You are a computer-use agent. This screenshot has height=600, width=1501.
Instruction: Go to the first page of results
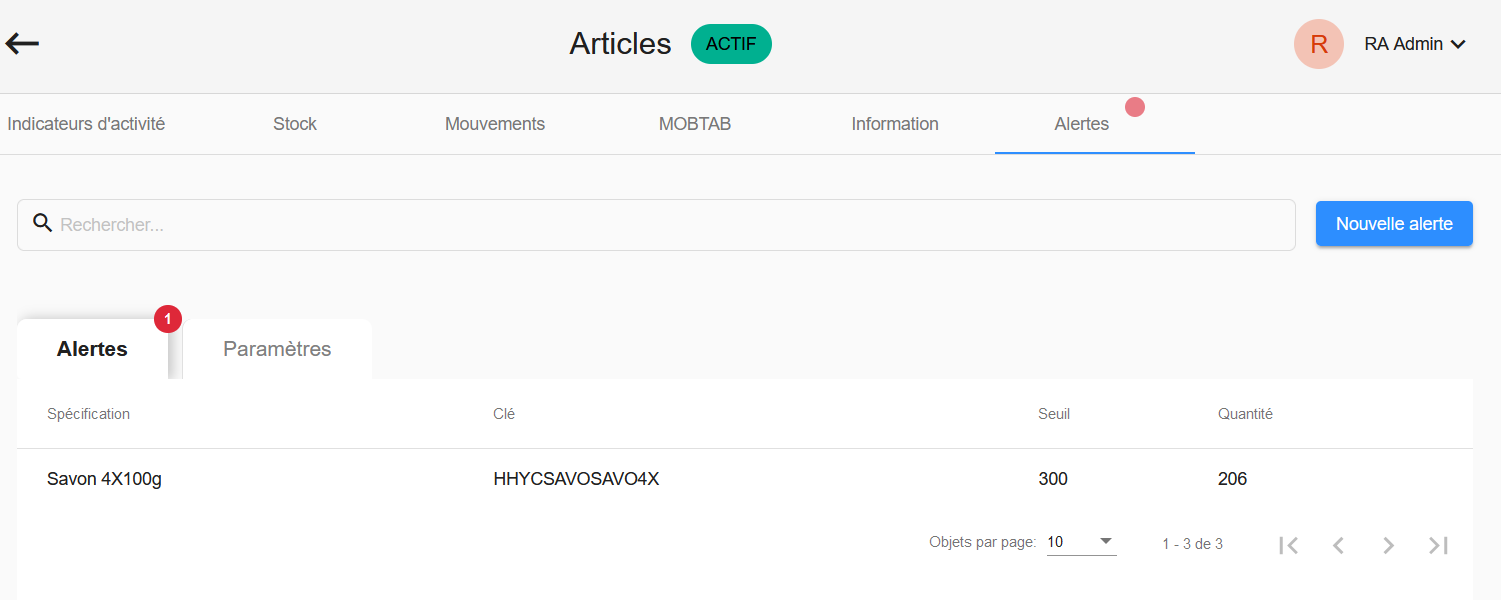pos(1288,545)
